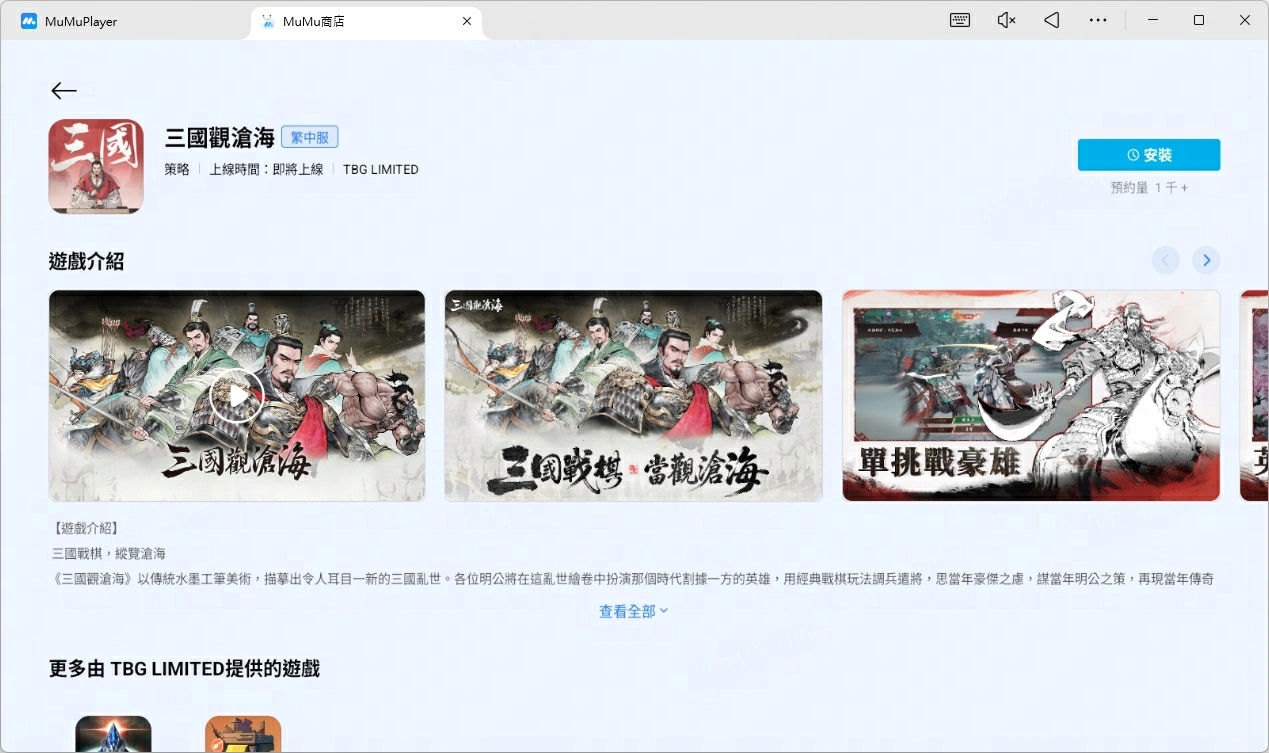Click the 策略 category label
The width and height of the screenshot is (1269, 753).
[x=177, y=170]
